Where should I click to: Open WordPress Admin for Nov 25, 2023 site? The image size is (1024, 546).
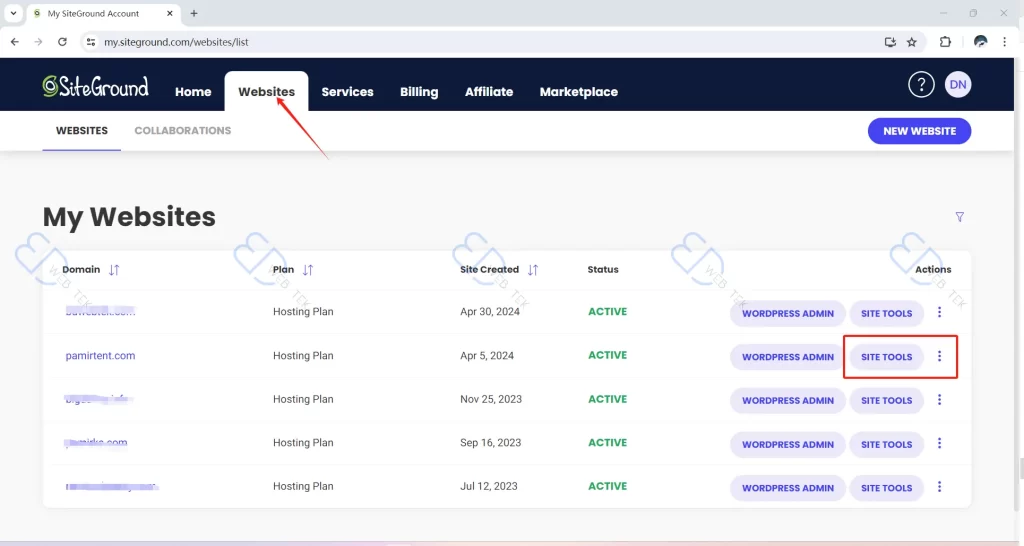pyautogui.click(x=788, y=400)
